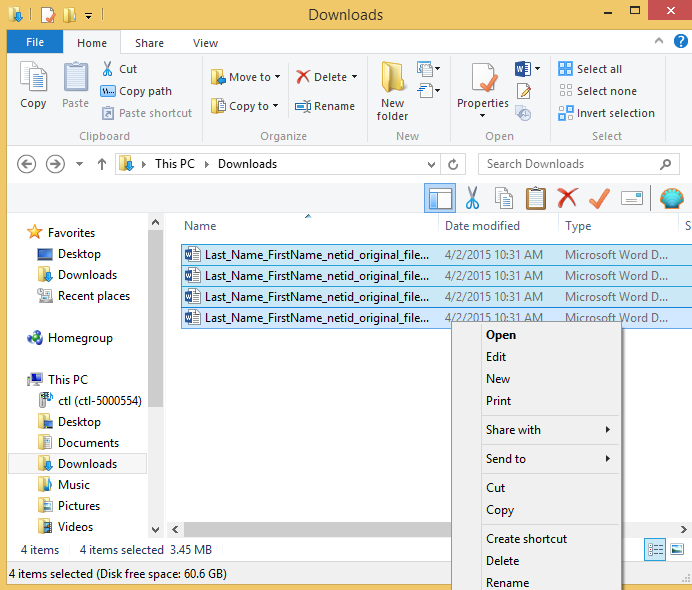This screenshot has width=692, height=590.
Task: Switch to large thumbnails view in the status bar
Action: [677, 549]
